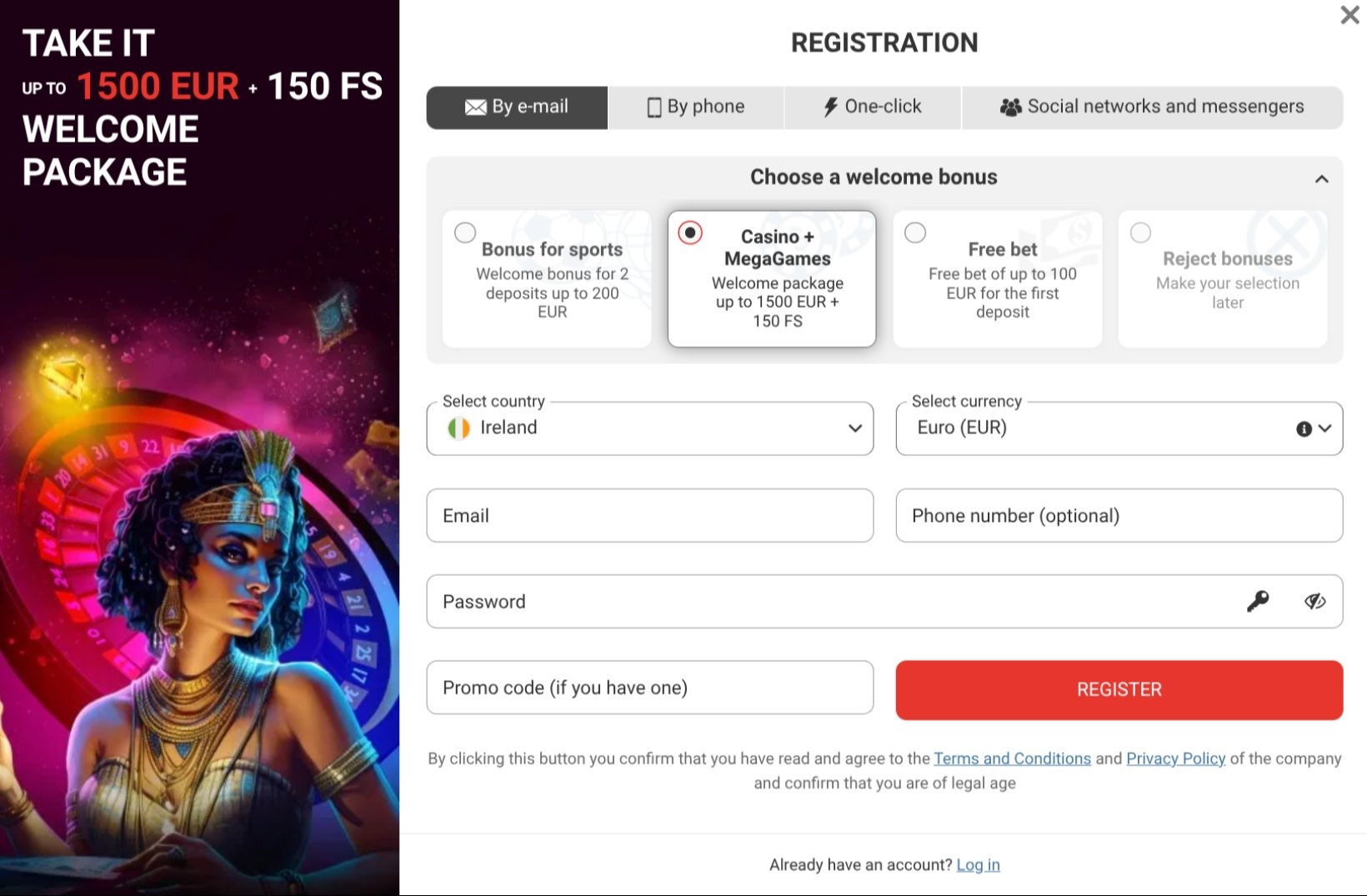Screen dimensions: 1367x896
Task: Click the phone icon on By phone tab
Action: pyautogui.click(x=654, y=108)
